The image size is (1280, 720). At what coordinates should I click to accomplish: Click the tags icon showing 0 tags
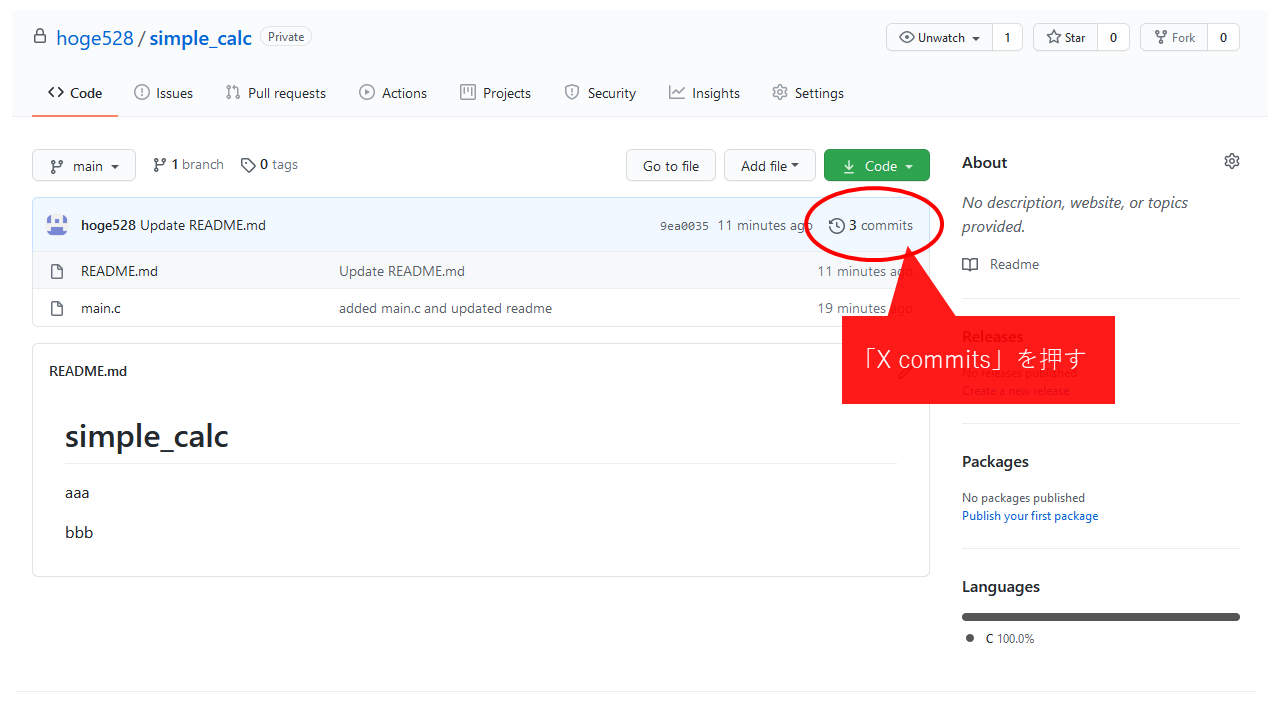click(248, 165)
